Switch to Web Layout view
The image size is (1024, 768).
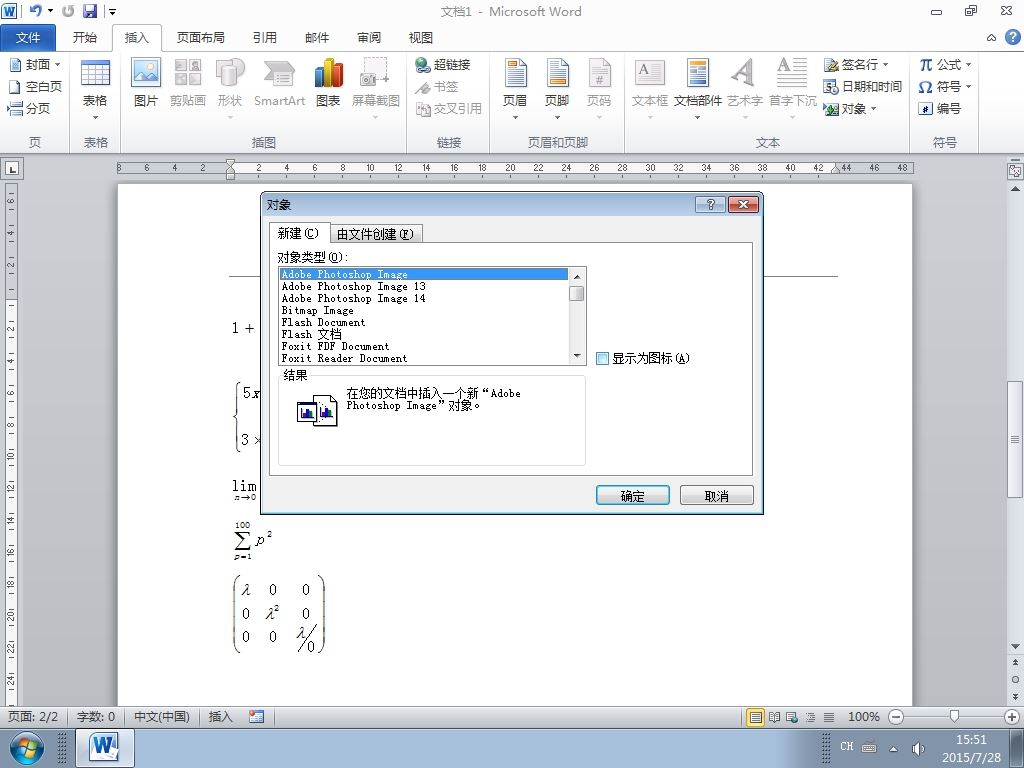tap(792, 717)
